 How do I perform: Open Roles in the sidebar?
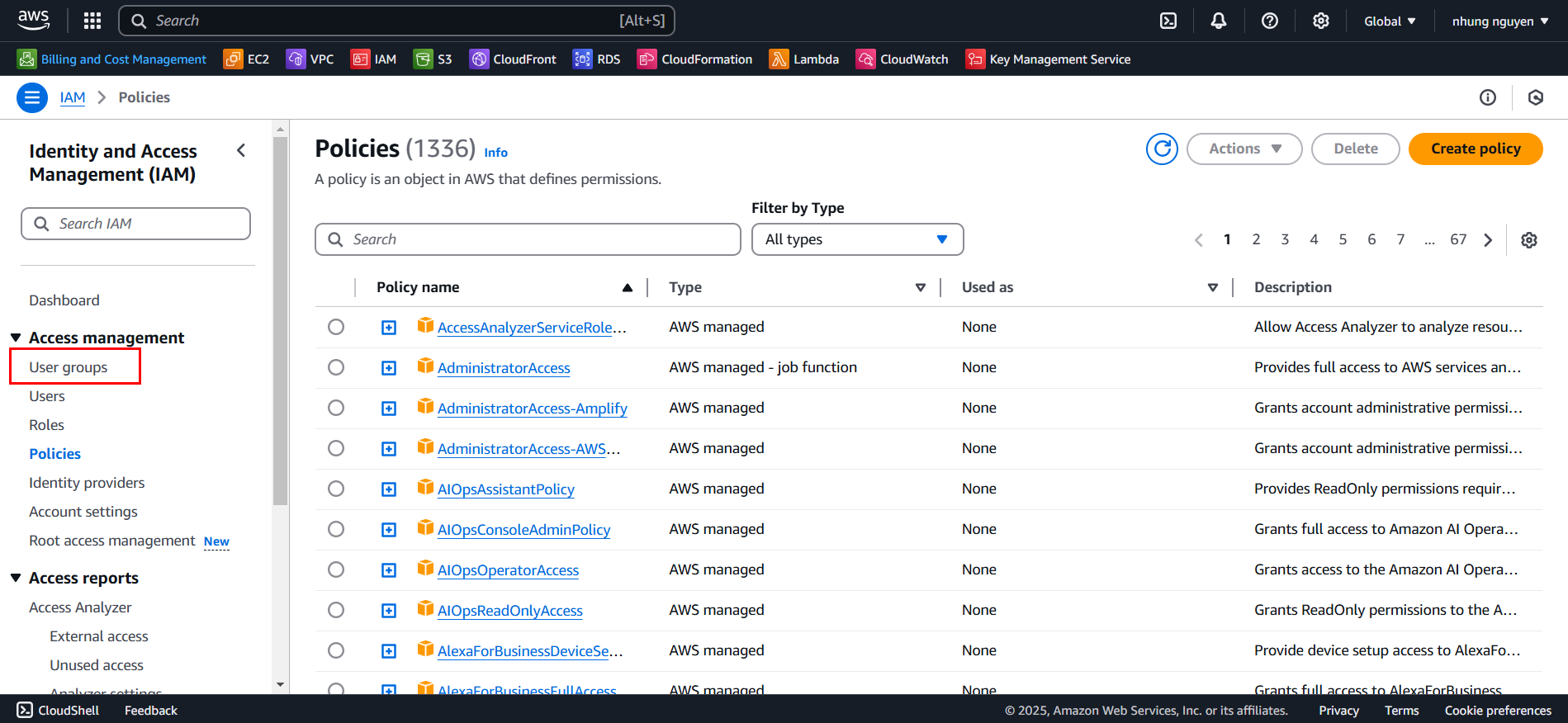[46, 425]
